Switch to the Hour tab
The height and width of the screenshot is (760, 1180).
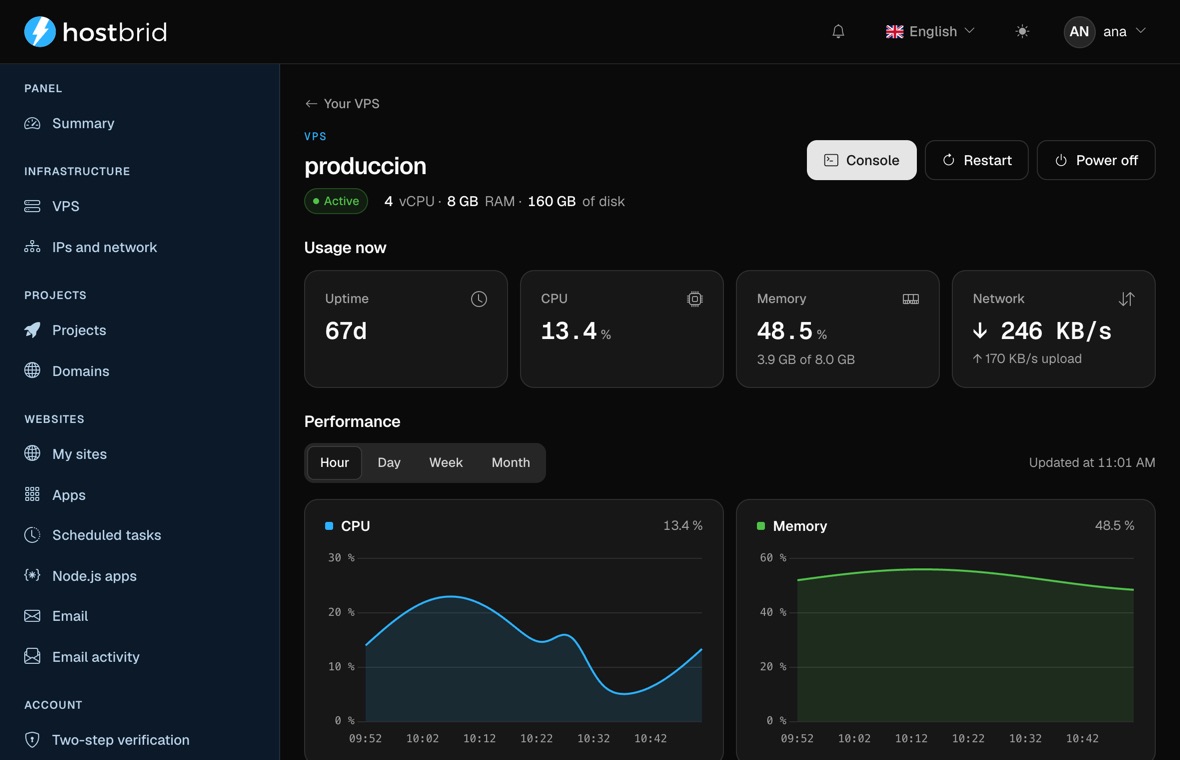(x=334, y=463)
